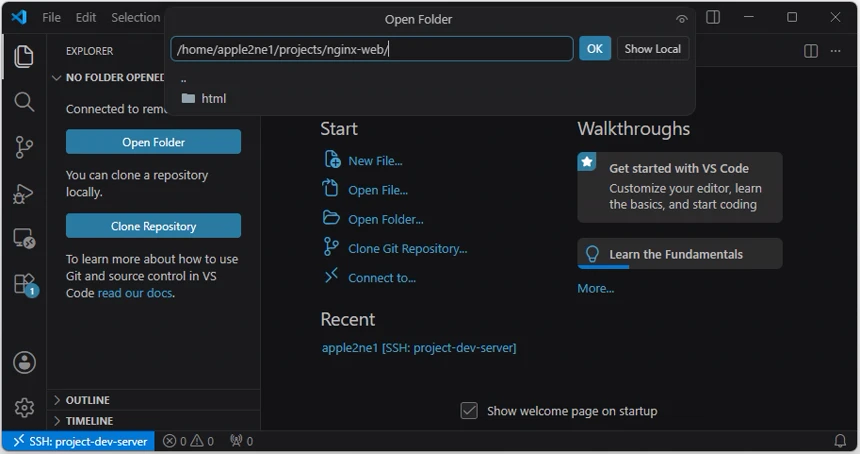Open the Search view icon
Image resolution: width=860 pixels, height=454 pixels.
[x=24, y=102]
